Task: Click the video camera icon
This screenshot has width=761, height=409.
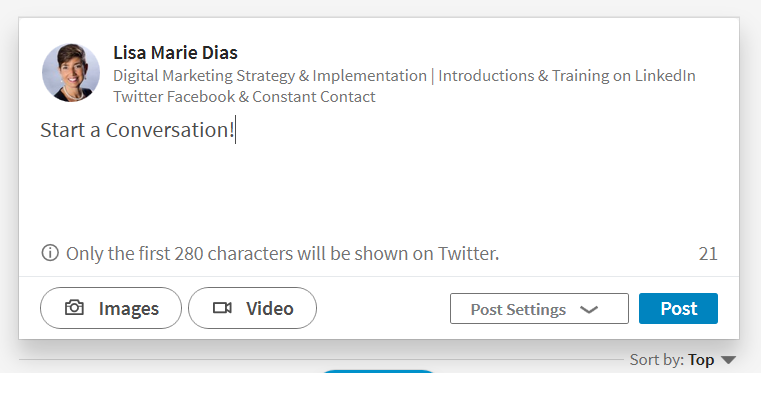Action: coord(222,308)
